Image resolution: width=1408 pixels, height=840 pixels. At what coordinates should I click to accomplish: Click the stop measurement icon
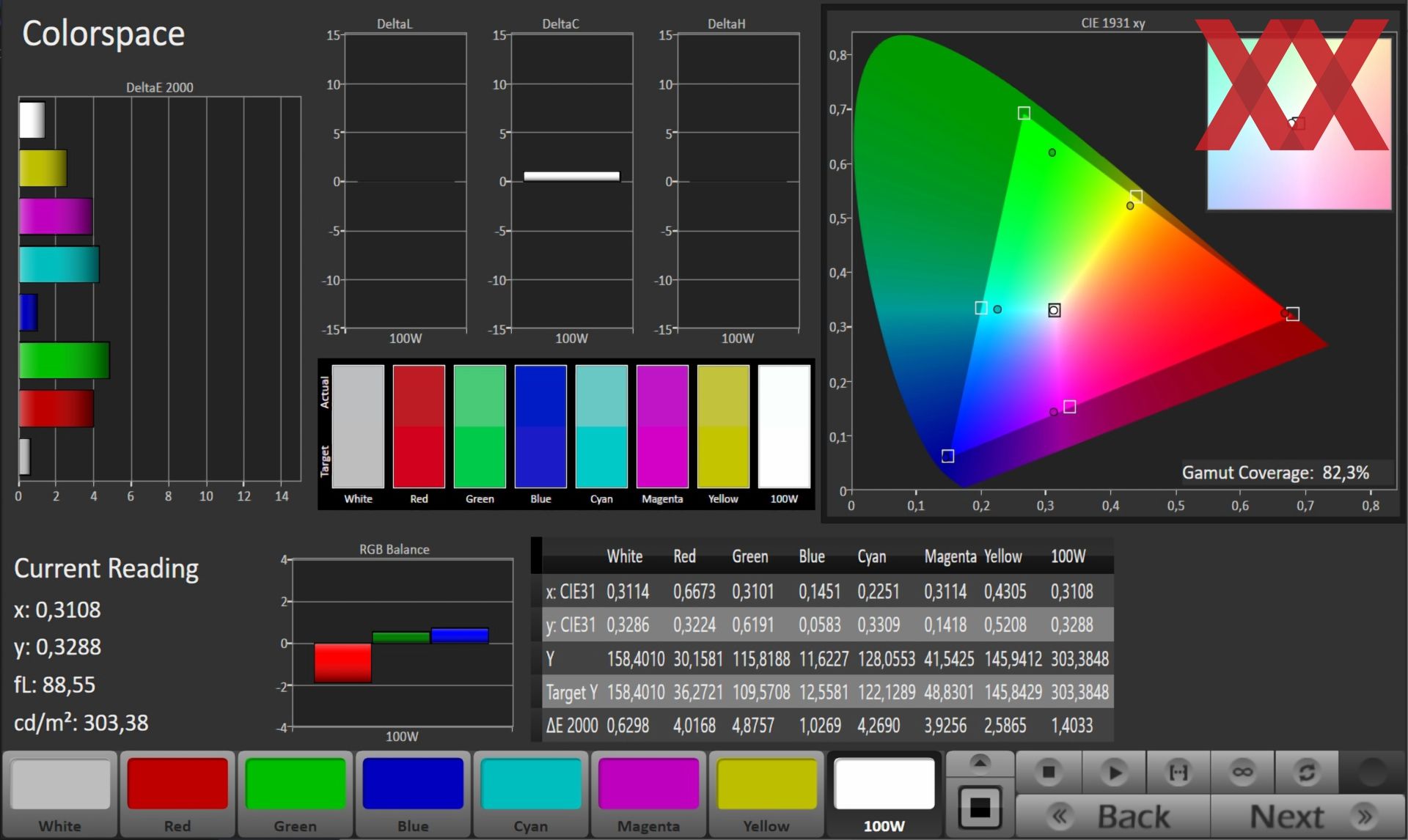(1049, 772)
